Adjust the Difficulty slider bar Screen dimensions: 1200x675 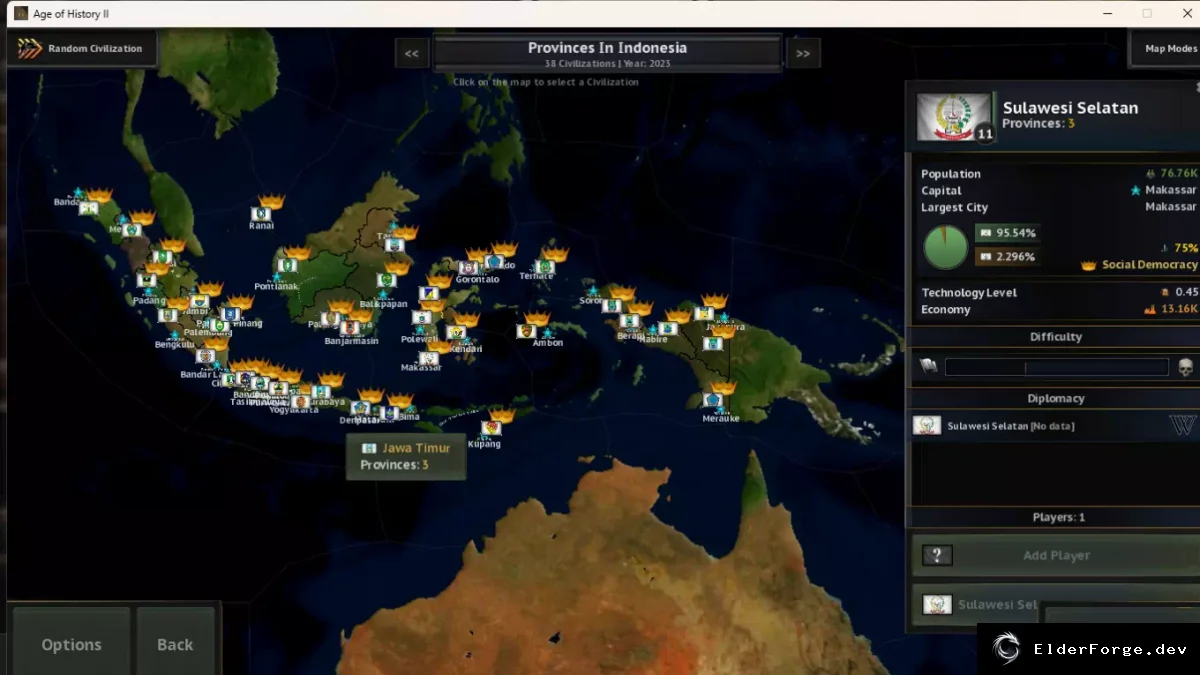(1056, 367)
